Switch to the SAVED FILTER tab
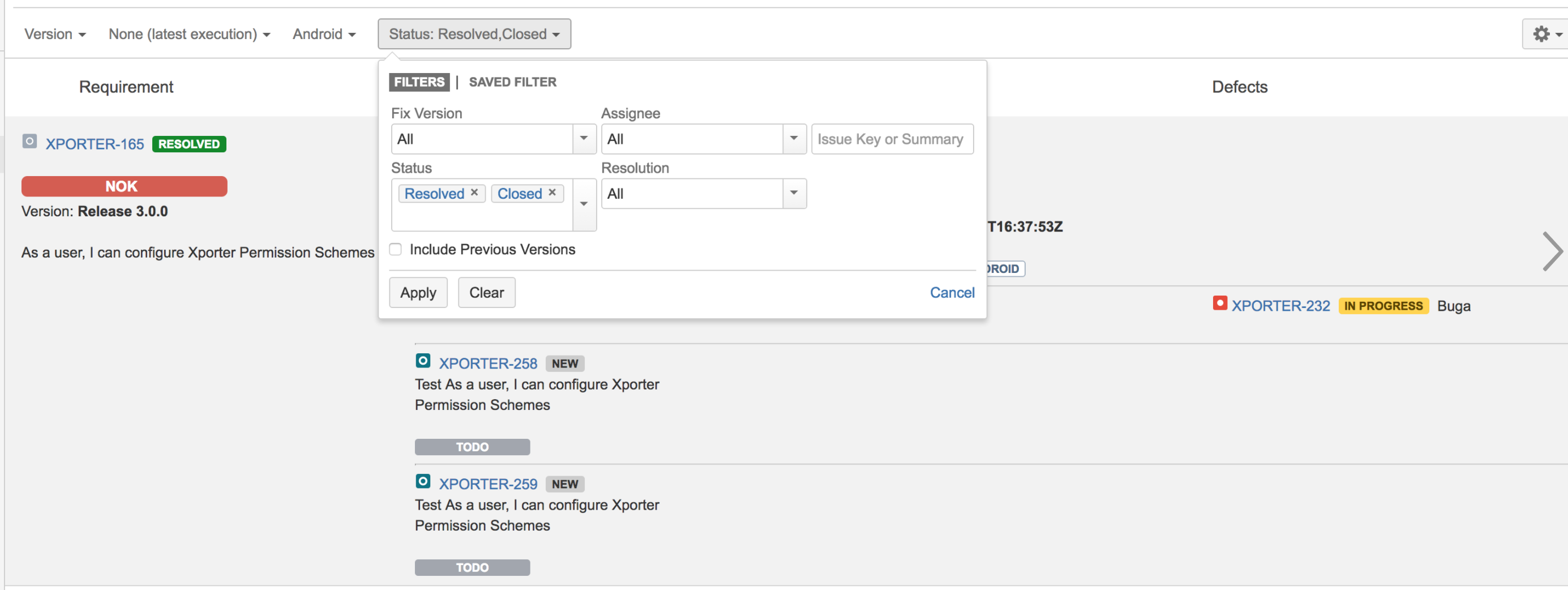This screenshot has height=590, width=1568. pyautogui.click(x=512, y=82)
